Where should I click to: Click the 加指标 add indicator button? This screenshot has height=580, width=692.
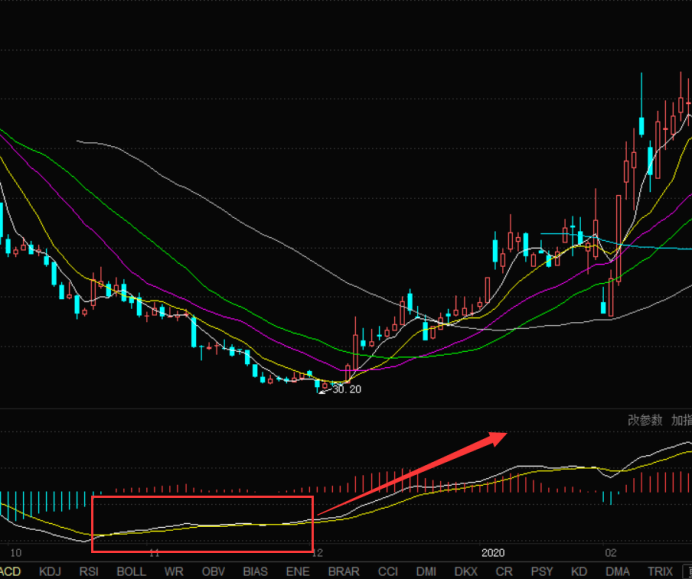(681, 420)
